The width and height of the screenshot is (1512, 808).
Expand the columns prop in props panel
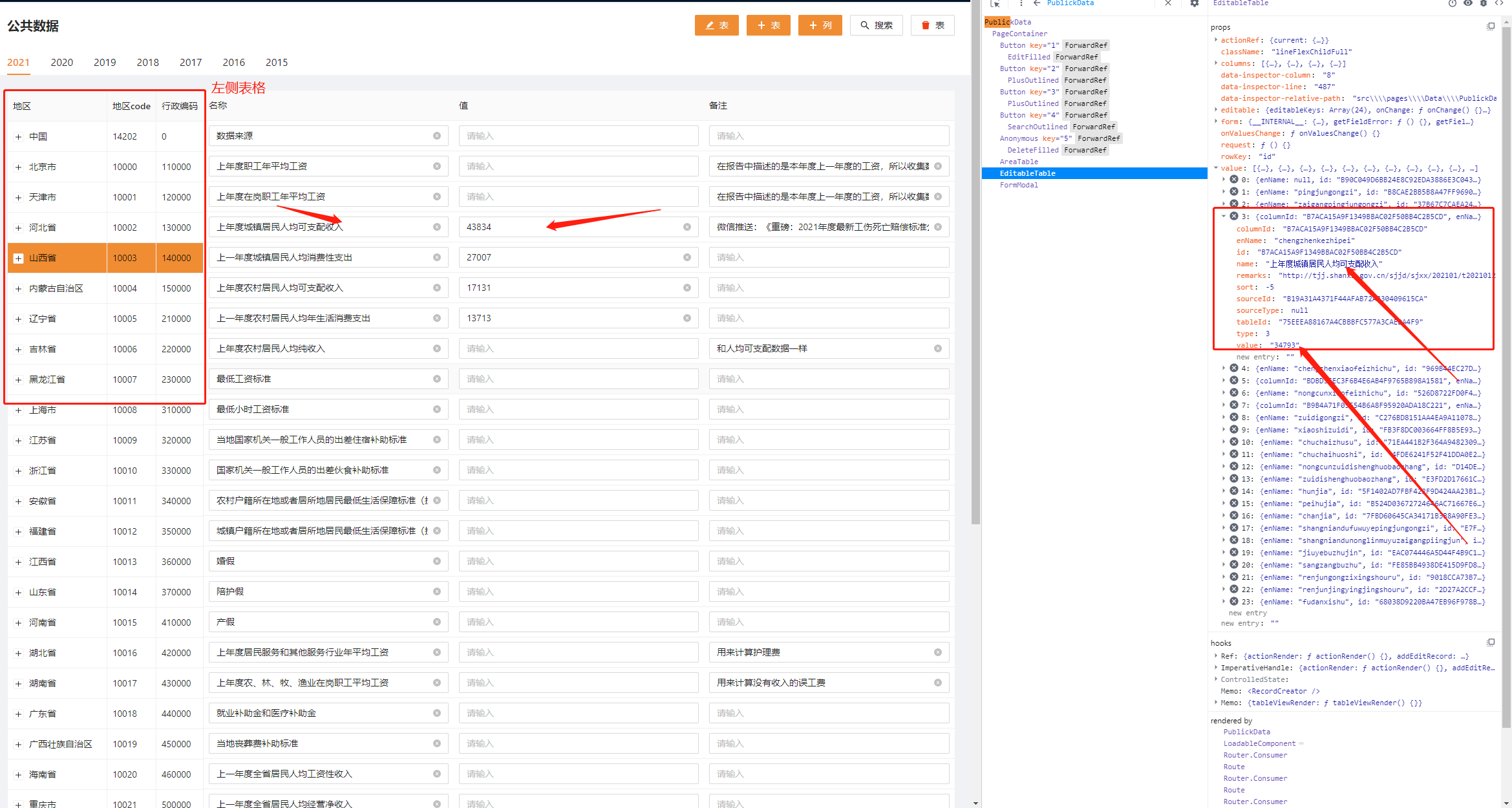pyautogui.click(x=1216, y=63)
